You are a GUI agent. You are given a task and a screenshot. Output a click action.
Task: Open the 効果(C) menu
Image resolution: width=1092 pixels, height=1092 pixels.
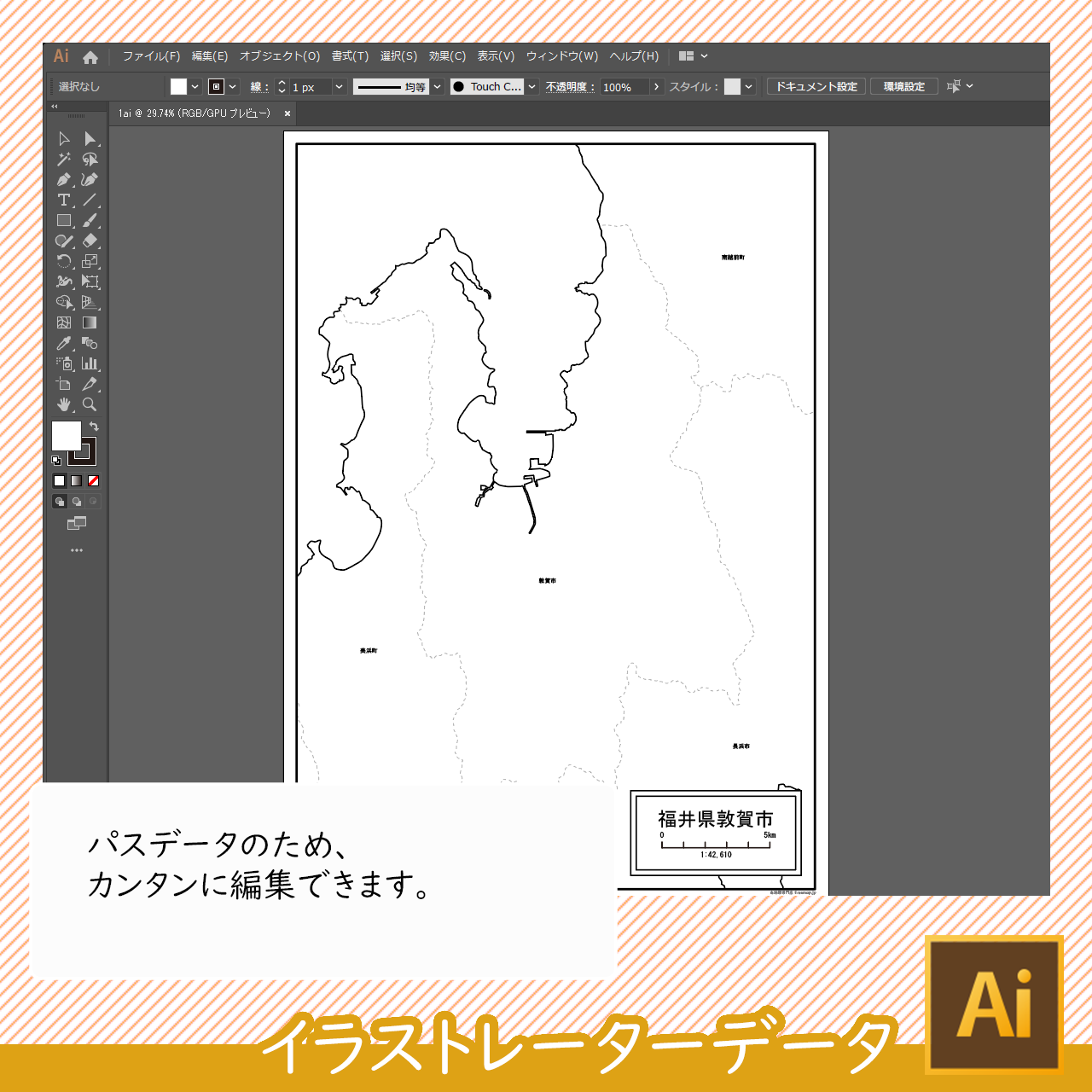point(447,56)
